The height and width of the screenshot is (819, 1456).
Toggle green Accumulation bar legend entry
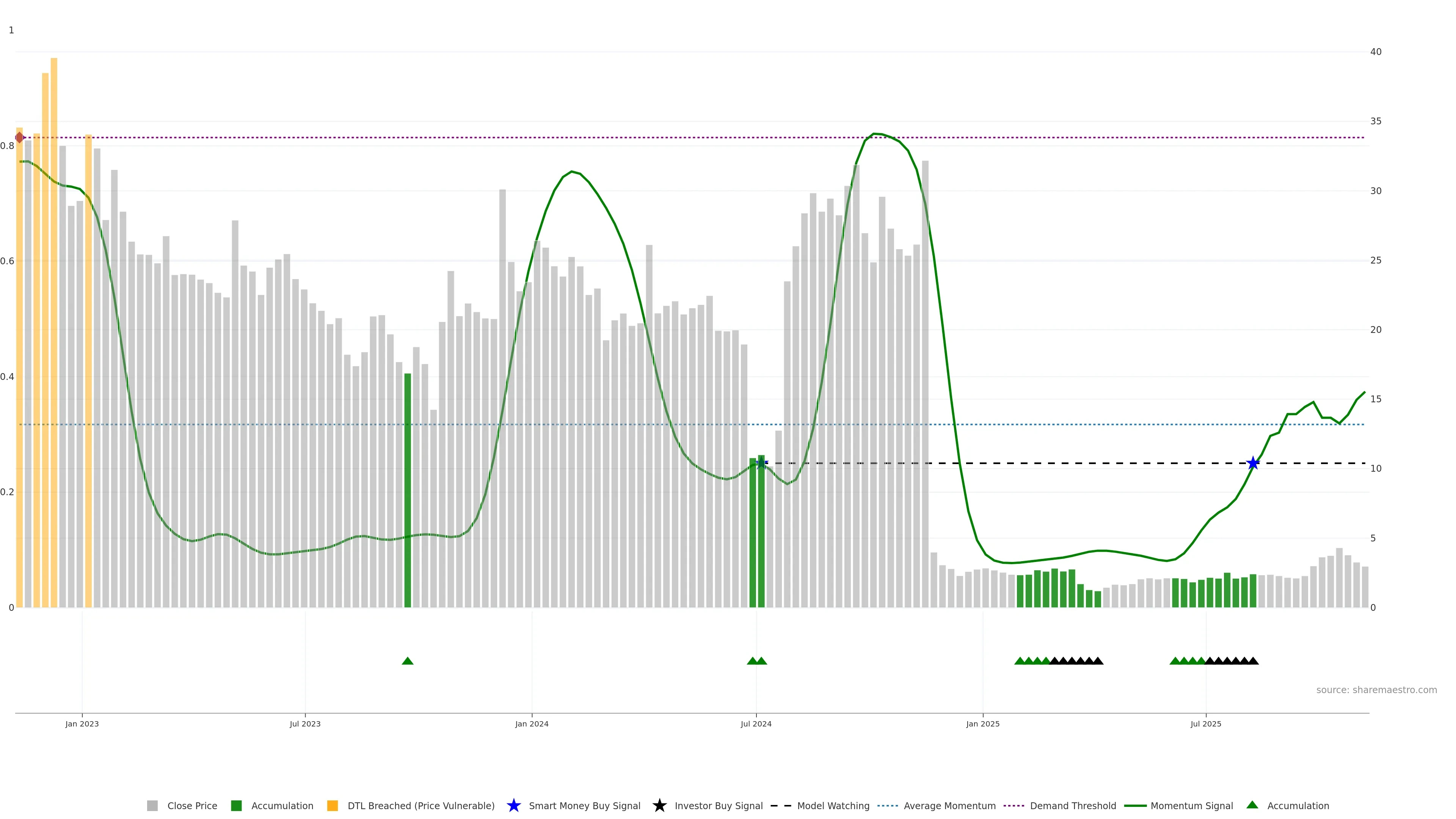pos(281,806)
